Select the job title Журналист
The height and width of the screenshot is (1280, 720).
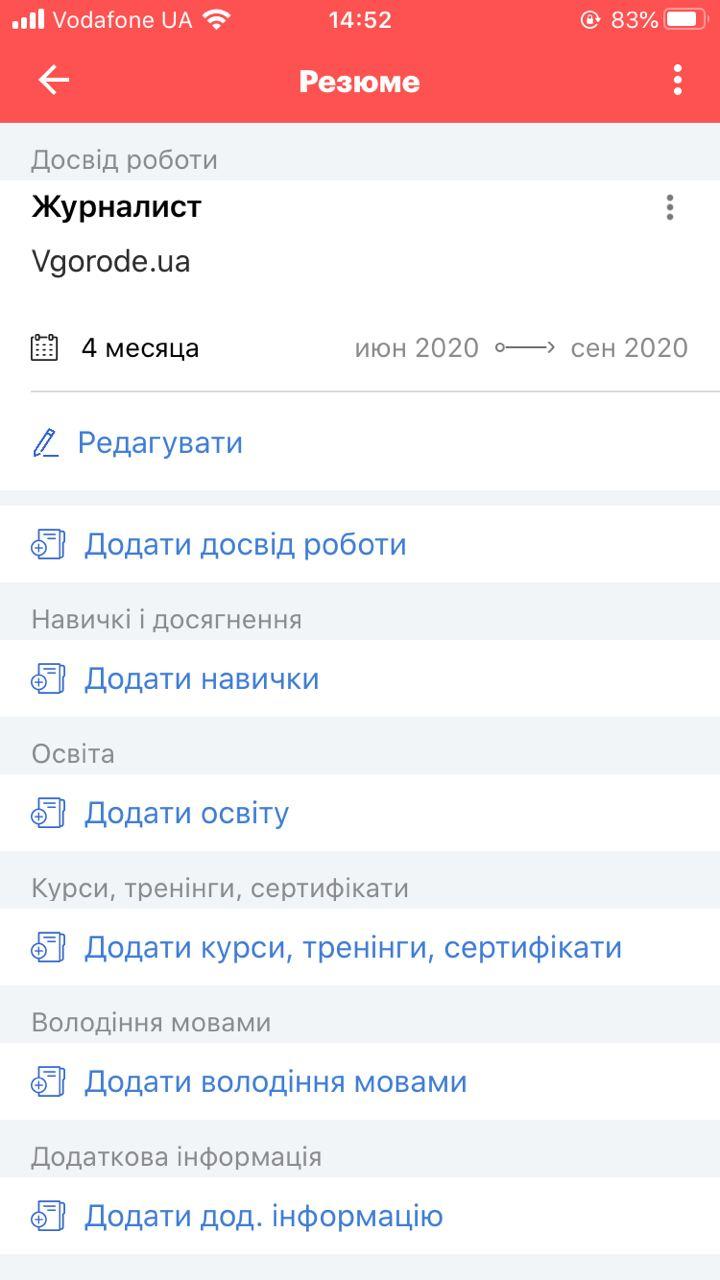point(118,207)
